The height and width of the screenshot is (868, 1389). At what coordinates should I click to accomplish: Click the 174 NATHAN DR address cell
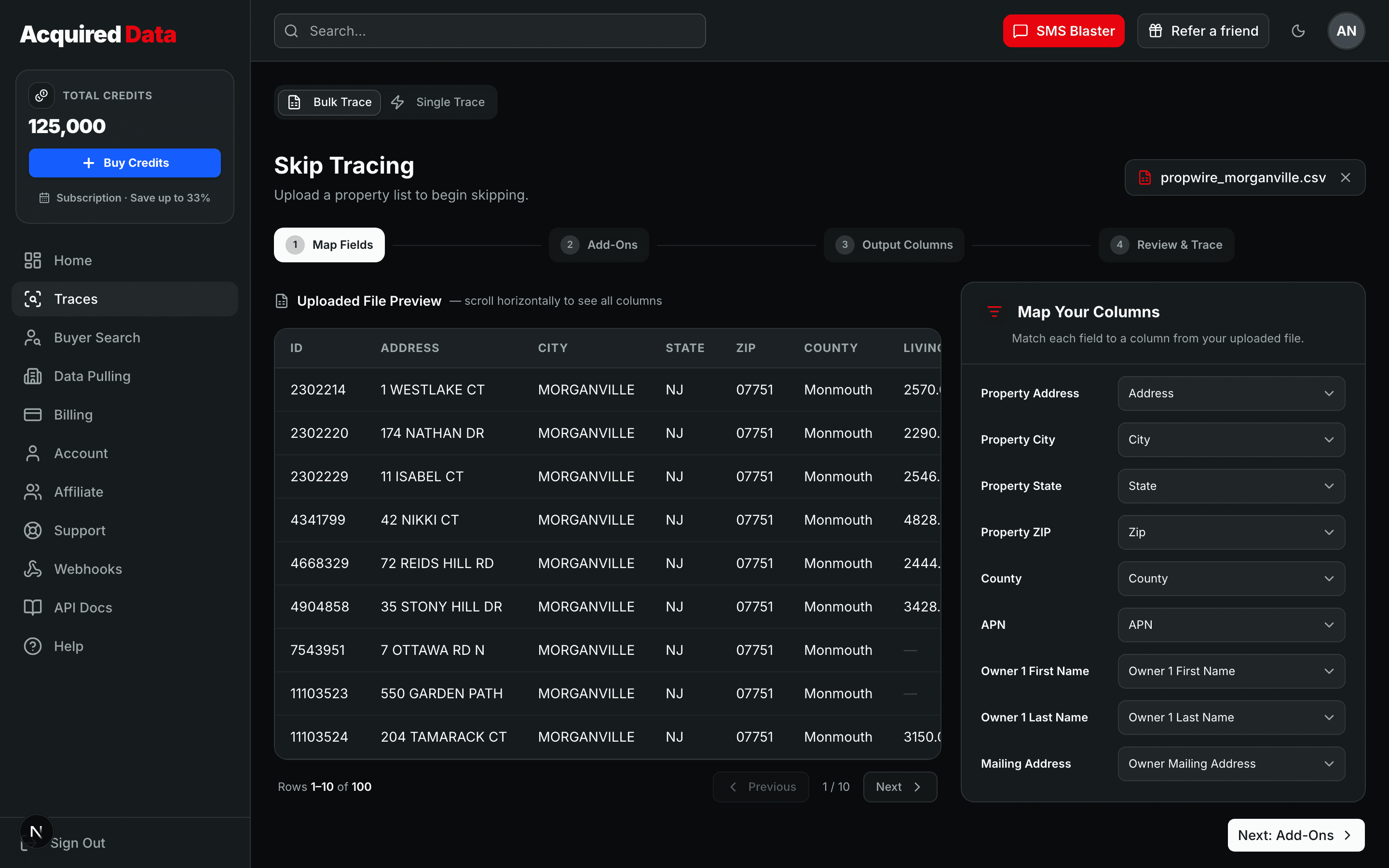point(432,434)
